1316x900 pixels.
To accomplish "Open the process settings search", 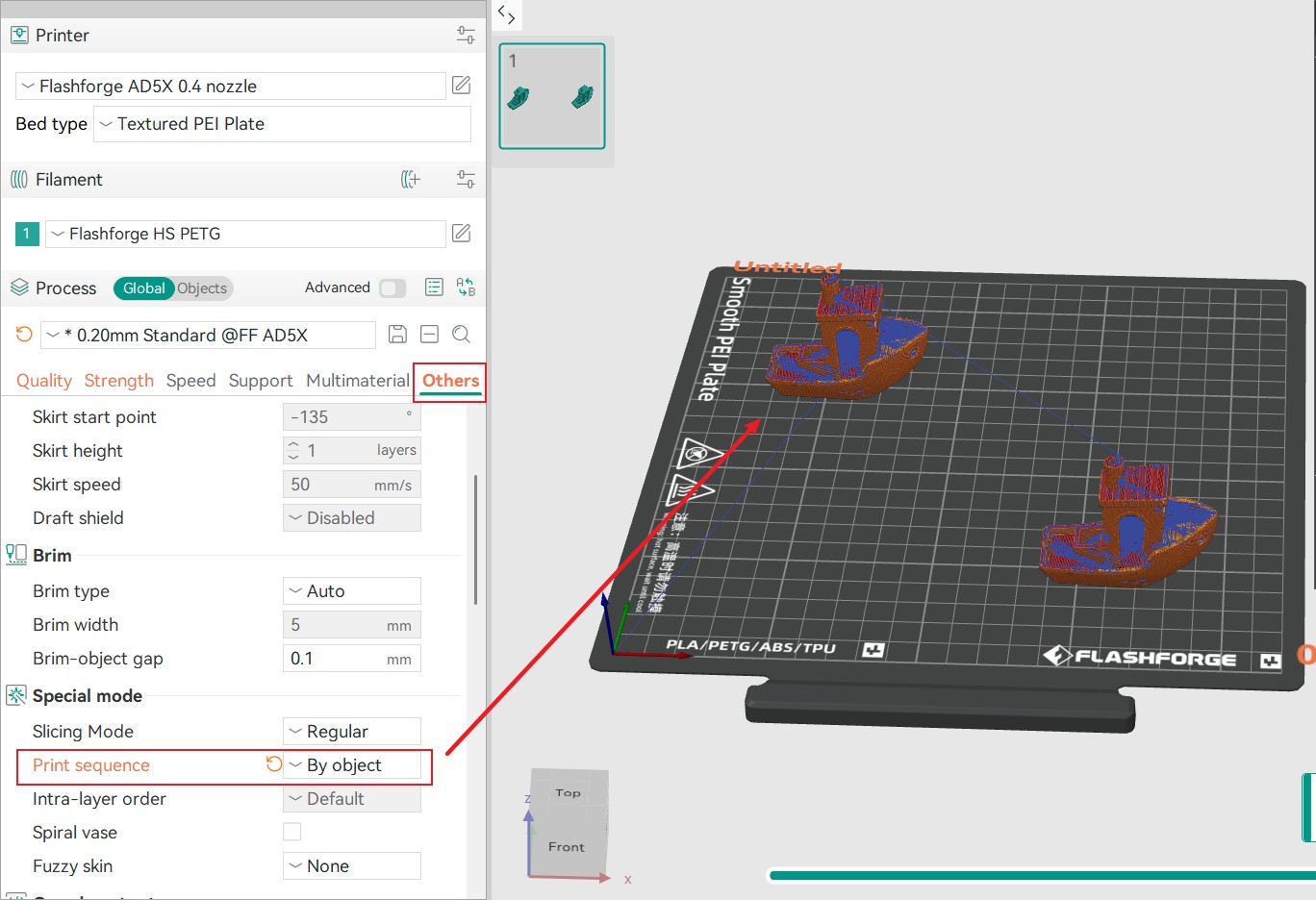I will [x=462, y=335].
